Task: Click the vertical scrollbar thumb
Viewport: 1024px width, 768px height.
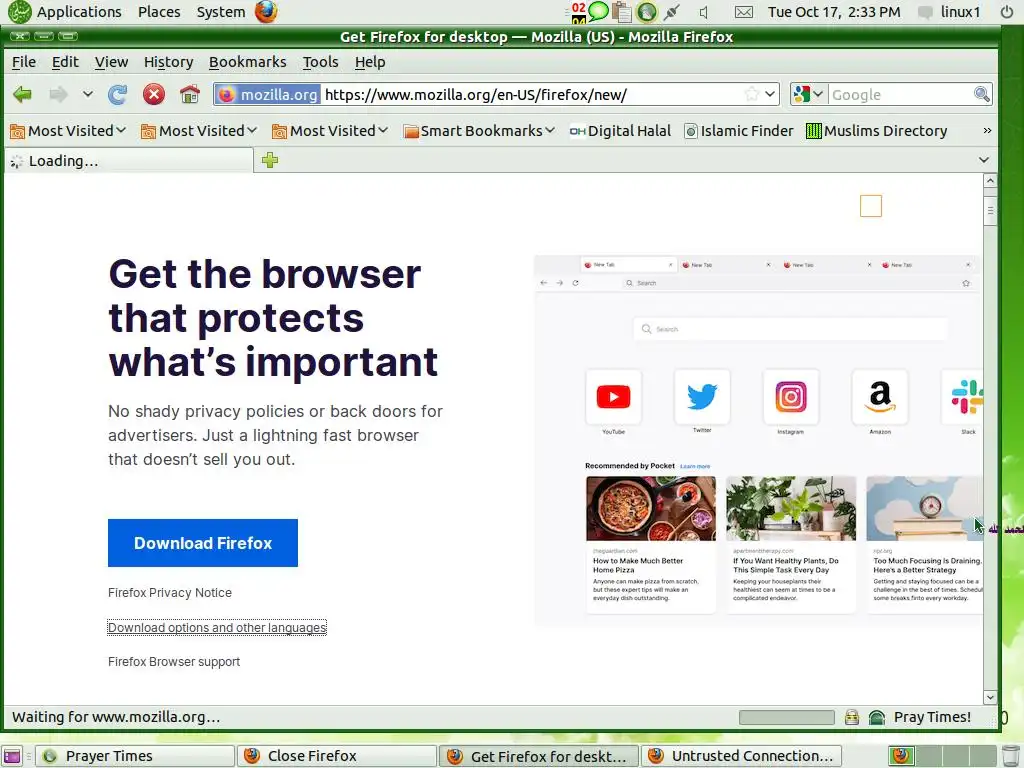Action: [x=990, y=211]
